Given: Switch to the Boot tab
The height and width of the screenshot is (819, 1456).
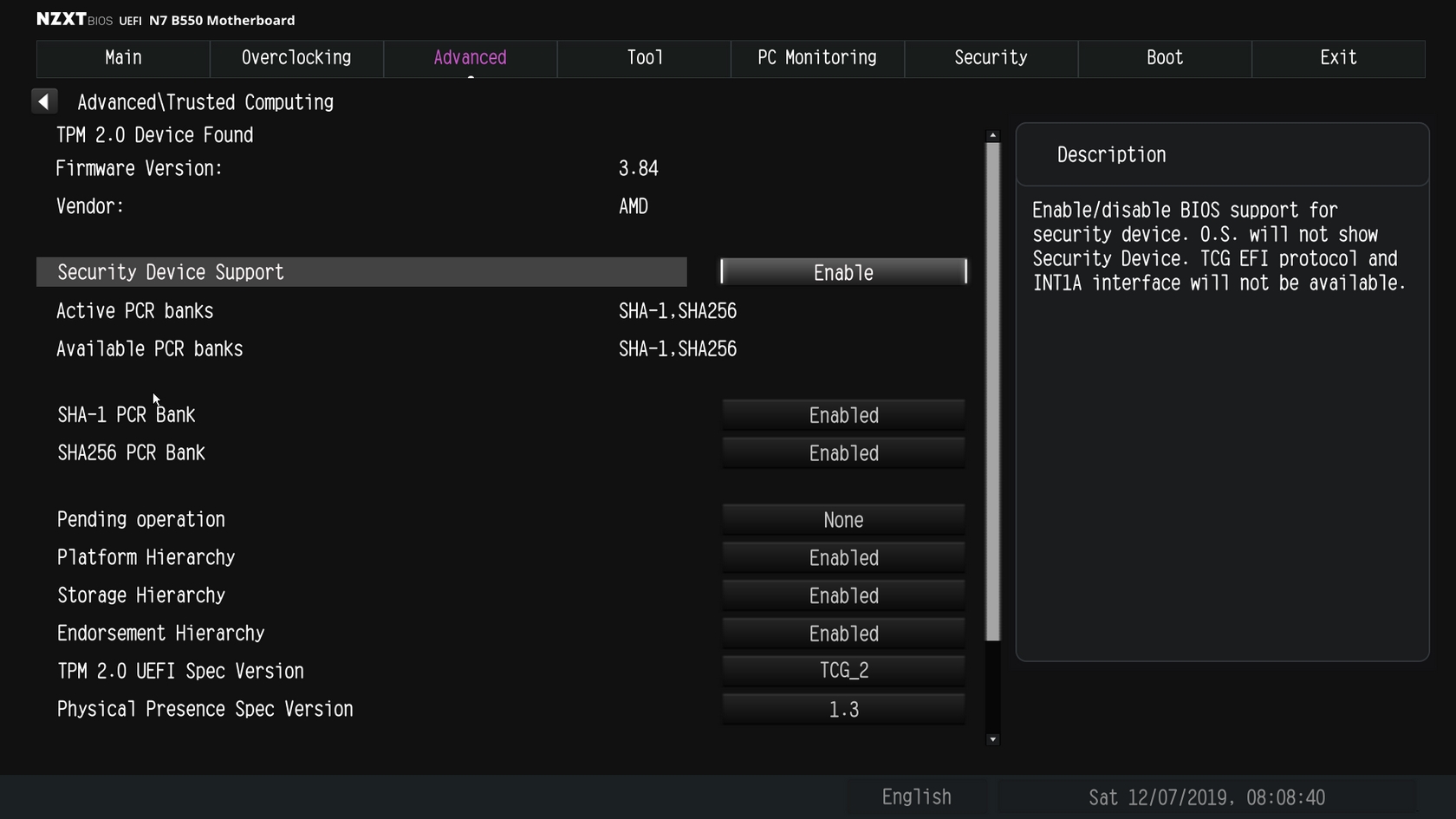Looking at the screenshot, I should pos(1165,58).
